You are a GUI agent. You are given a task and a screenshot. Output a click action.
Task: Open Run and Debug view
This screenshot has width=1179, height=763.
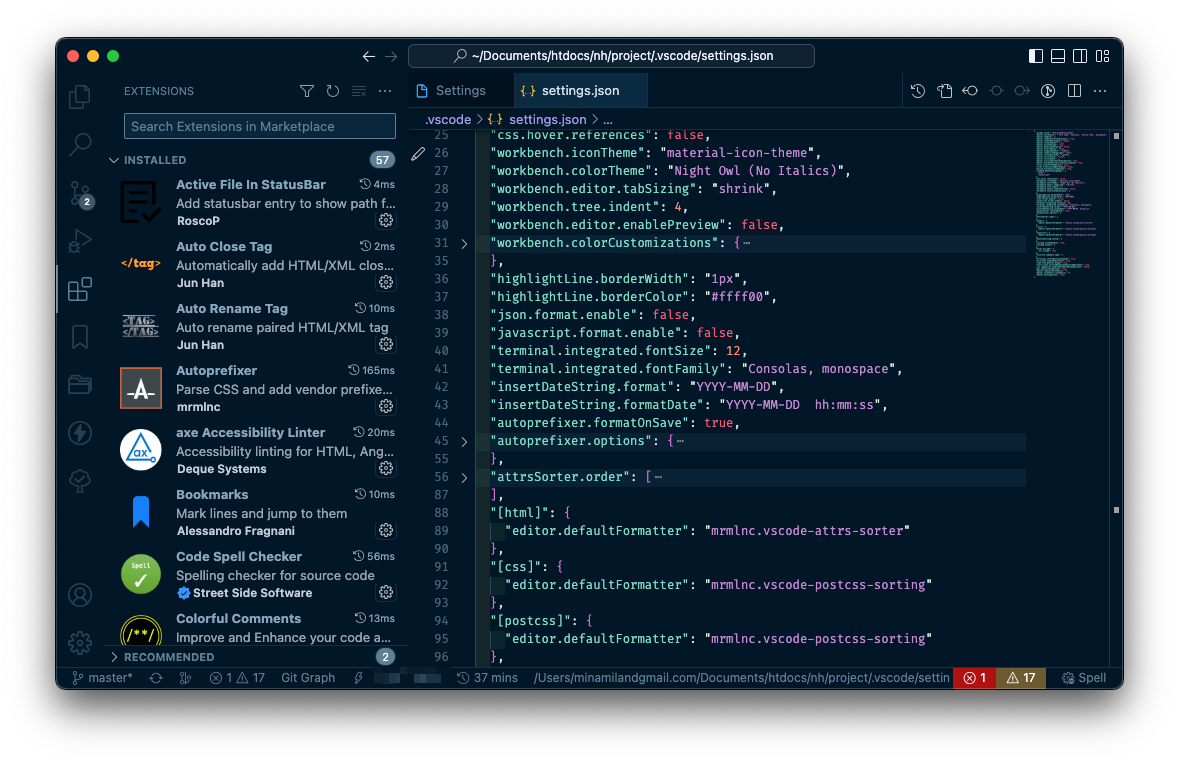(x=80, y=241)
